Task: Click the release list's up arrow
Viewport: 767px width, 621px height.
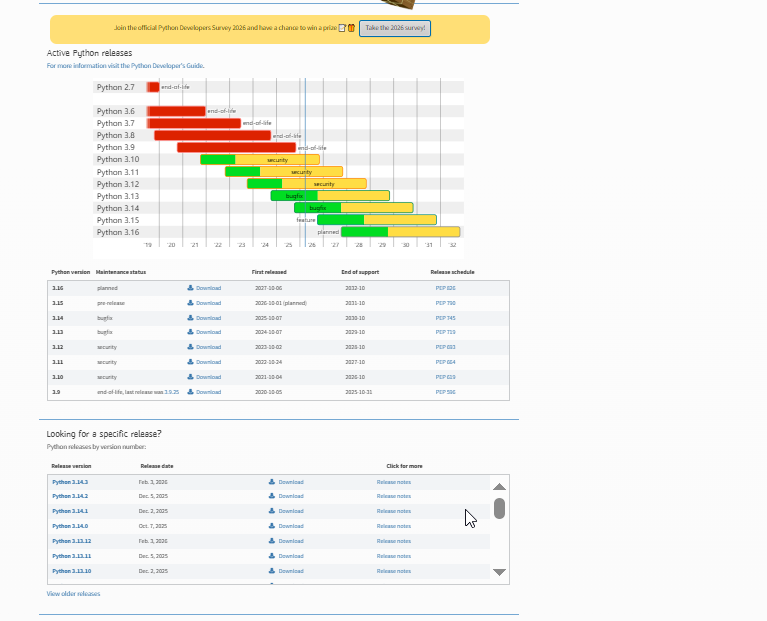Action: (x=499, y=487)
